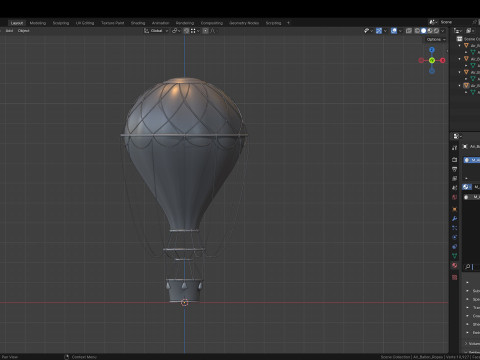Open the Particles properties tab
Screen dimensions: 480x360
point(455,228)
